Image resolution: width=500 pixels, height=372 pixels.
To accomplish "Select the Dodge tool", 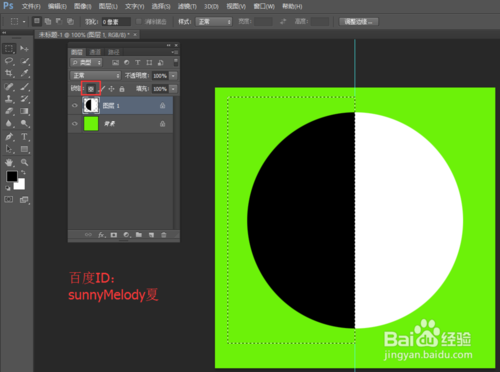I will point(24,123).
